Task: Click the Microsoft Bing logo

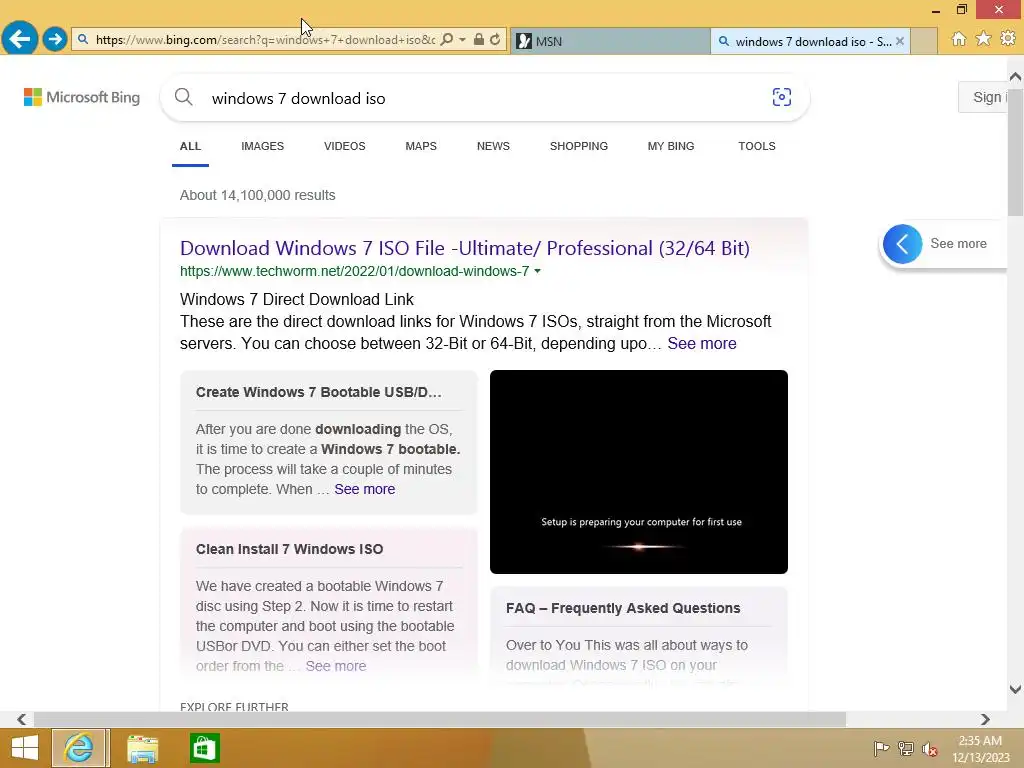Action: (x=82, y=97)
